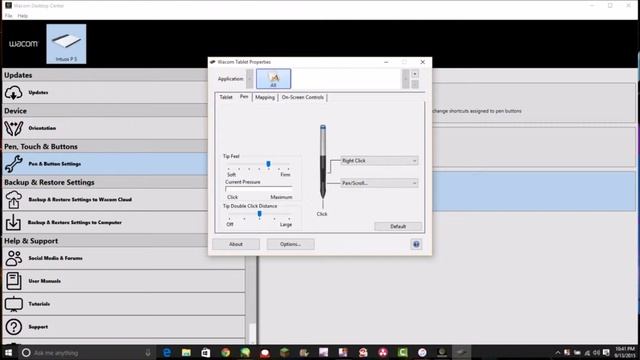The image size is (640, 360).
Task: Open the File menu
Action: click(9, 16)
